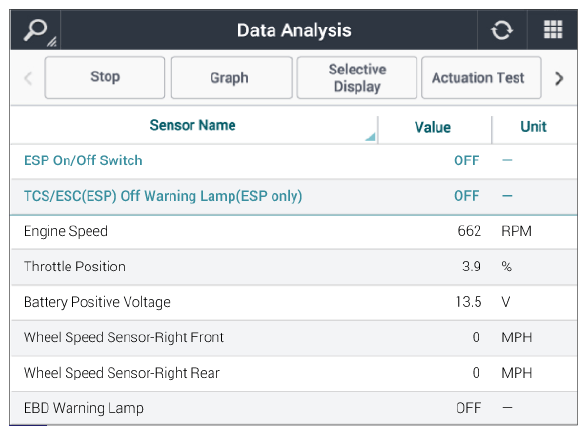
Task: Select the ESP On/Off Switch row
Action: click(294, 161)
